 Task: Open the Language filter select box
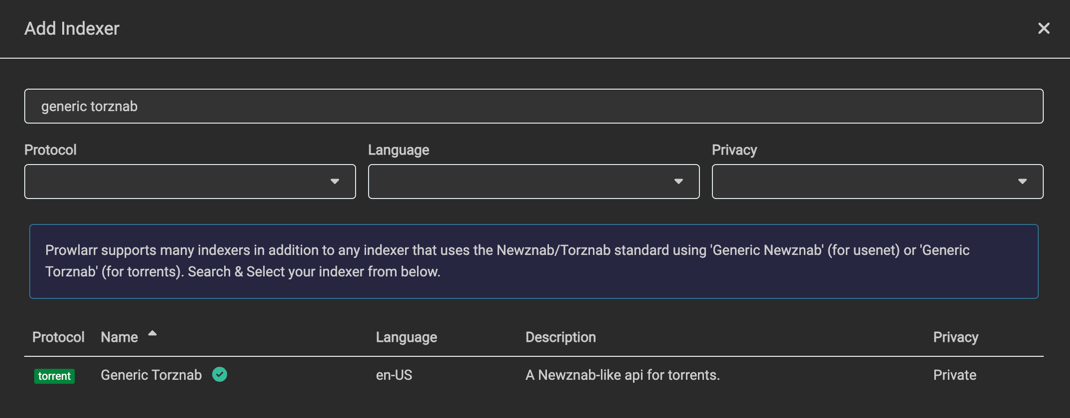(x=520, y=182)
